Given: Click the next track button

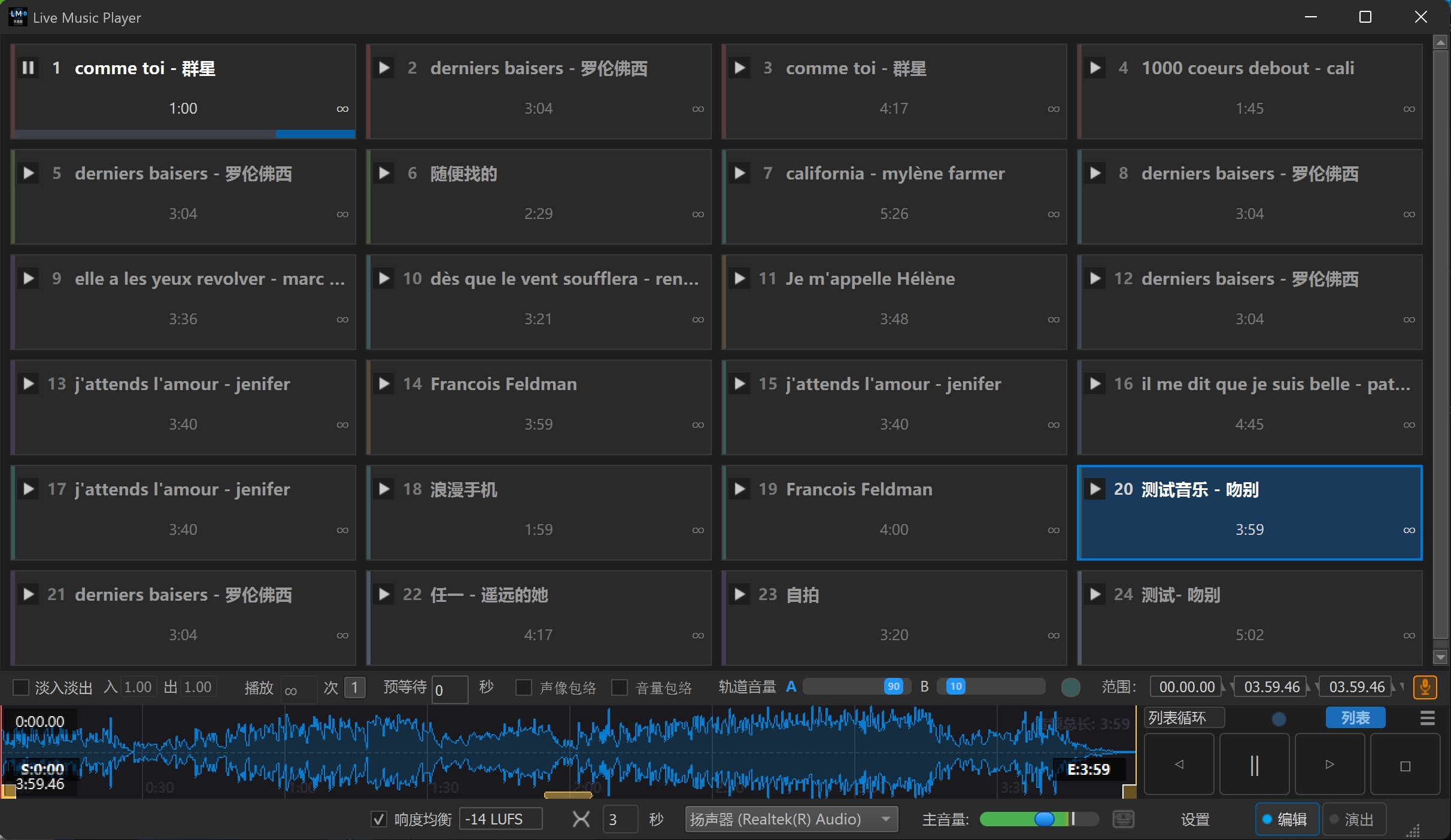Looking at the screenshot, I should click(x=1330, y=765).
